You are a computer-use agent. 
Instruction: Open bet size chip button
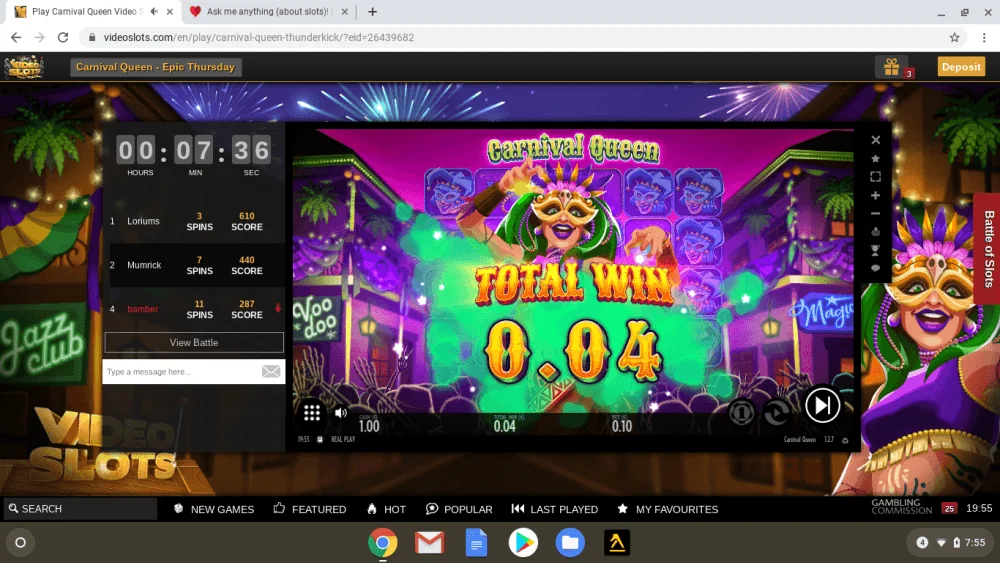click(x=741, y=413)
